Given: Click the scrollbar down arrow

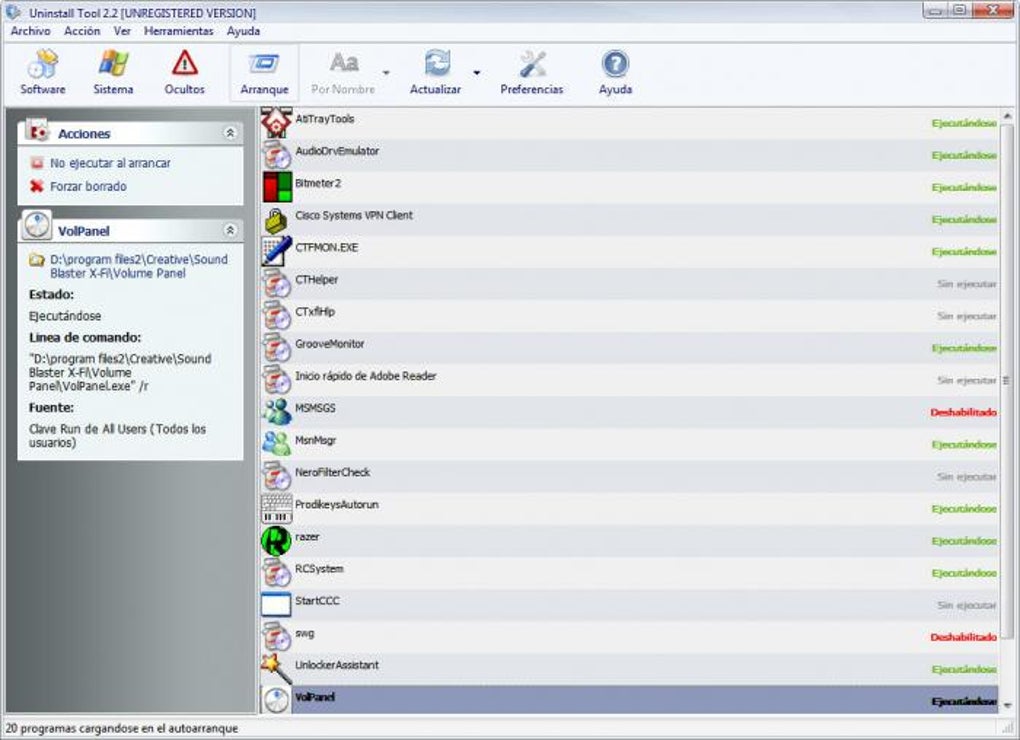Looking at the screenshot, I should pos(1007,705).
